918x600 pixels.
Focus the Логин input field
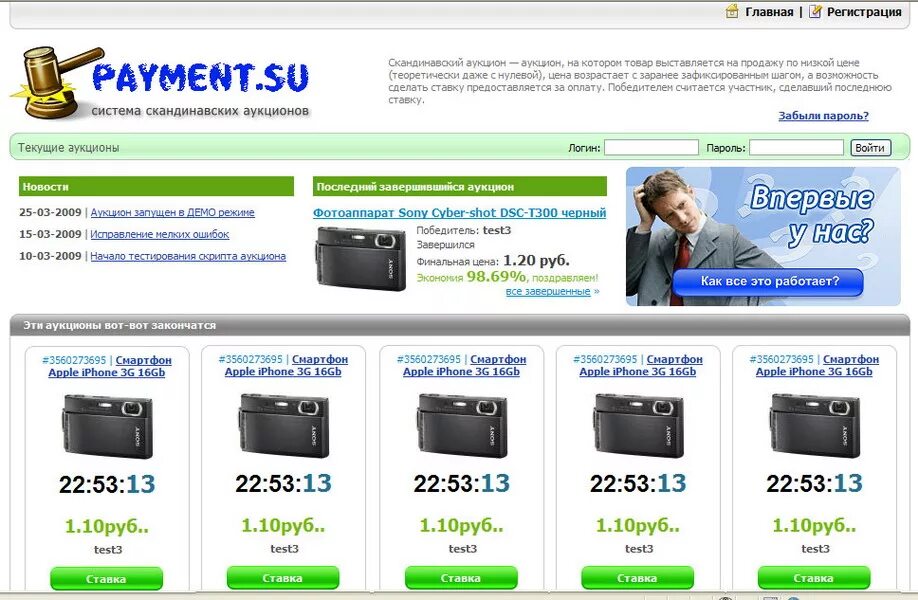tap(651, 148)
